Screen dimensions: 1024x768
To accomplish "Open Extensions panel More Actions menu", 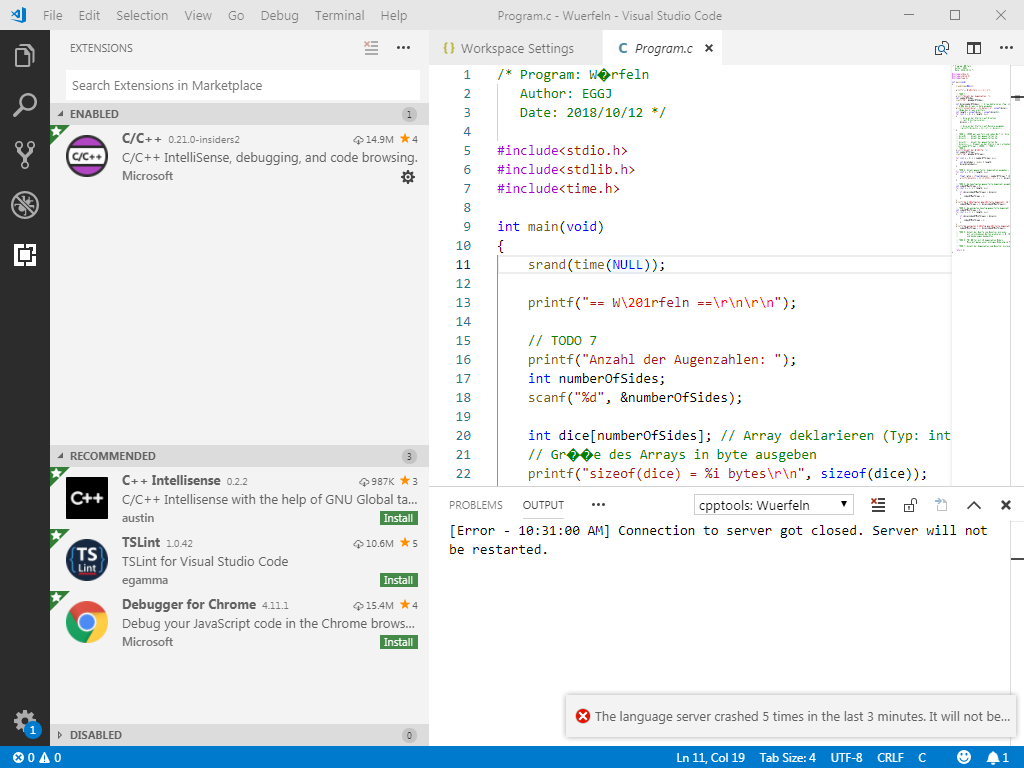I will 404,48.
